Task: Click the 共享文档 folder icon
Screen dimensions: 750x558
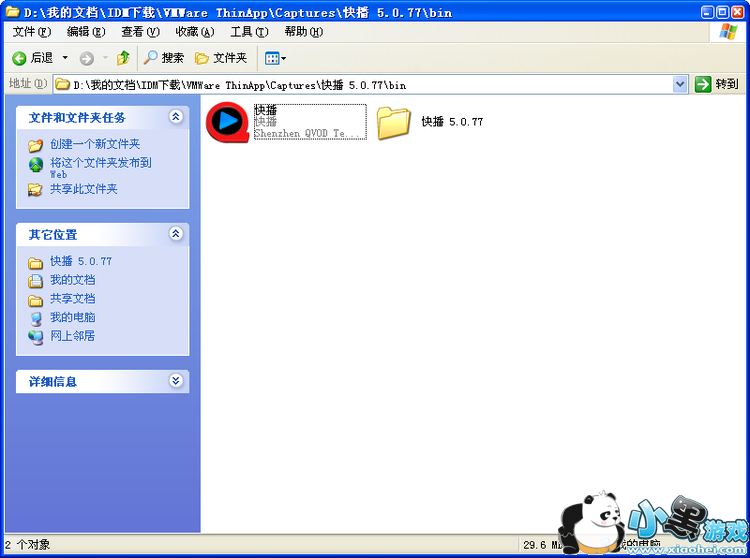Action: pos(35,300)
